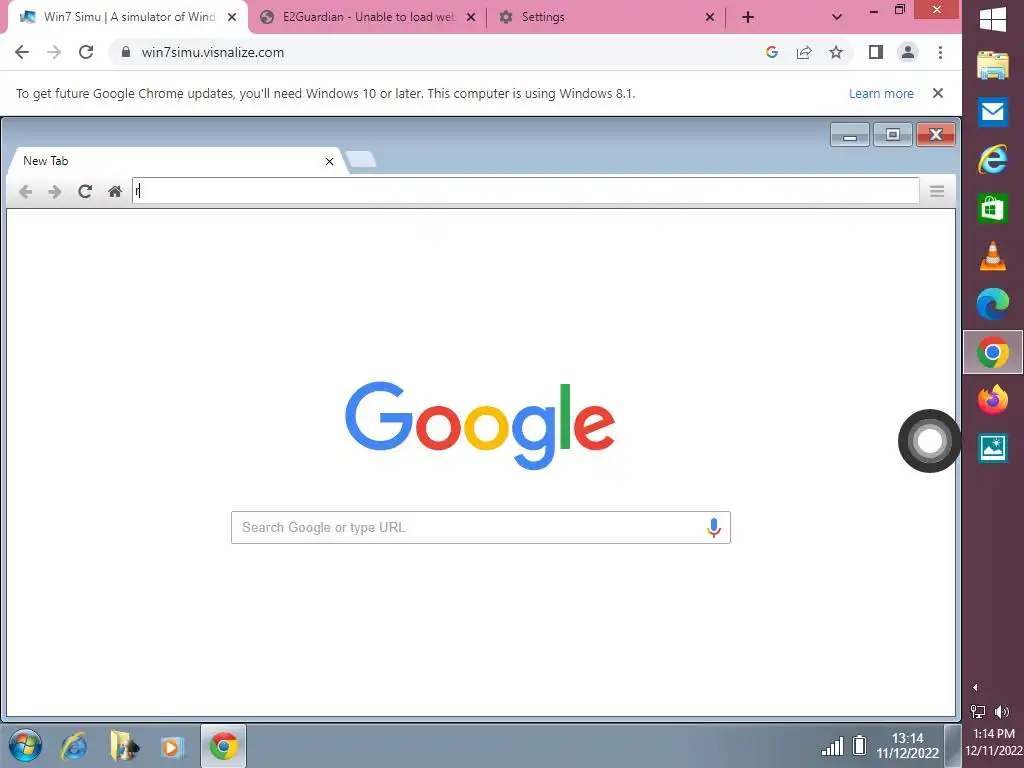
Task: Click the Learn more link
Action: click(x=881, y=93)
